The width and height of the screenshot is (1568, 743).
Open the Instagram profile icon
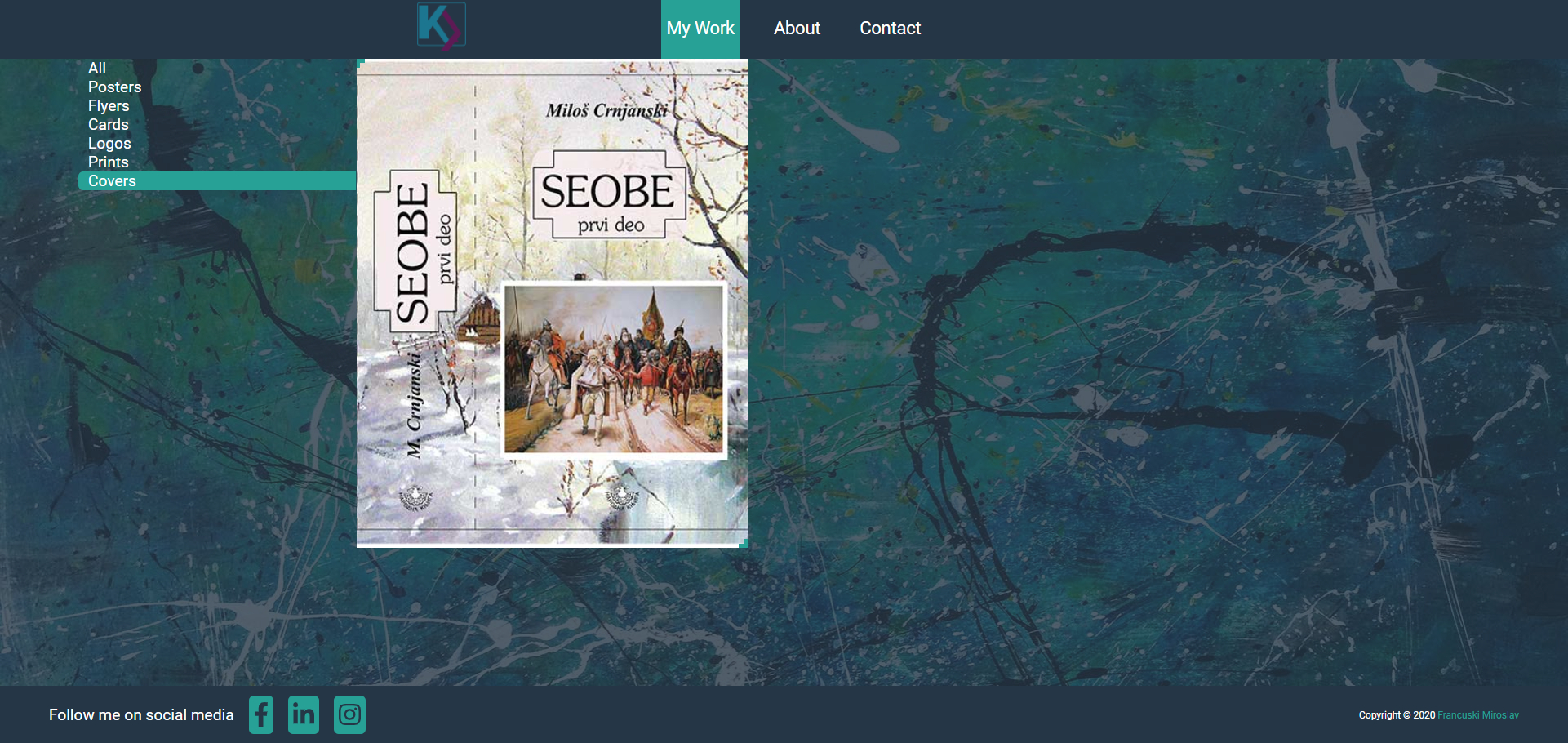pos(349,715)
